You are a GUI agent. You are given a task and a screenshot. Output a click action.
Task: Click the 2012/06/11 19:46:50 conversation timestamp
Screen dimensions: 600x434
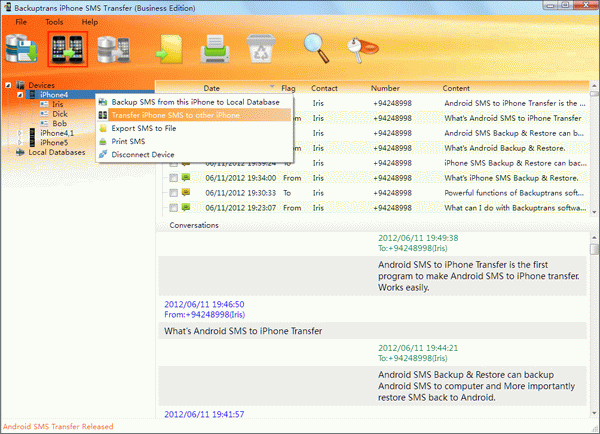(x=204, y=304)
